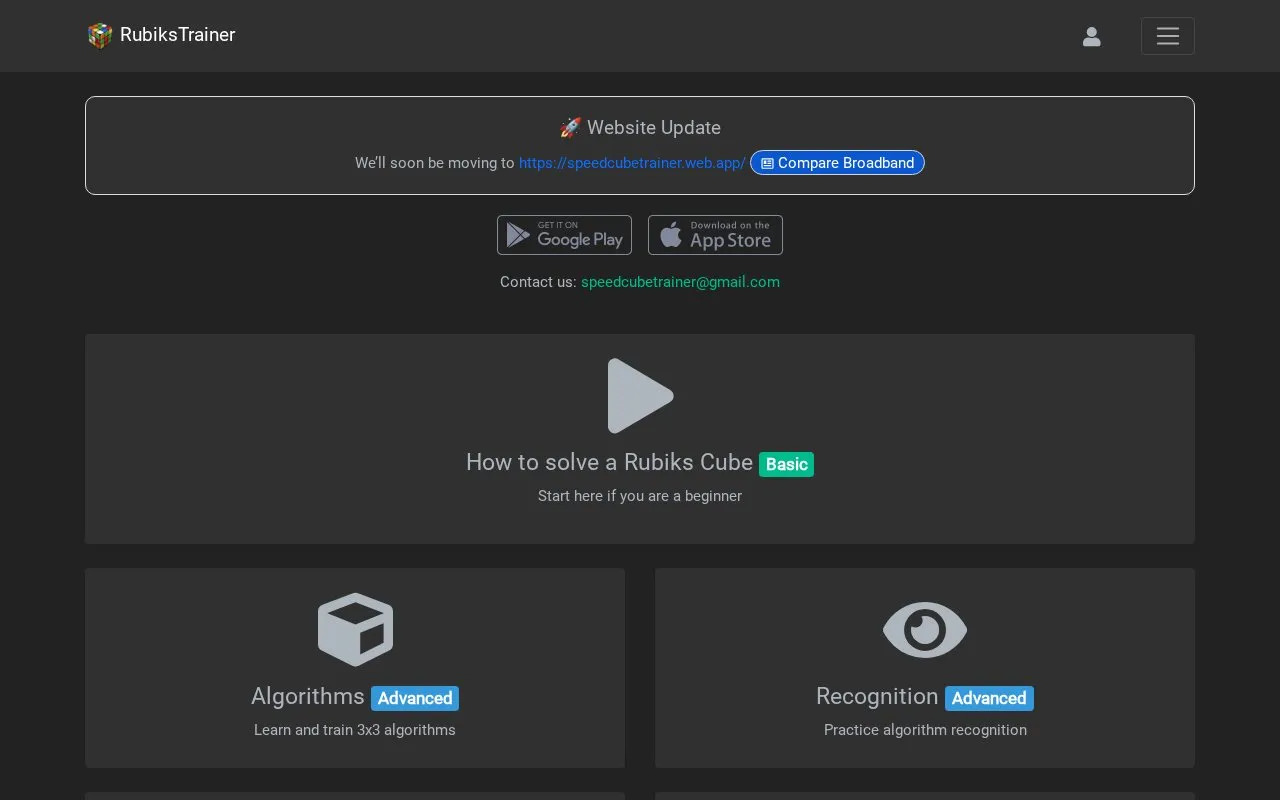Email speedcubetrainer@gmail.com contact link
Image resolution: width=1280 pixels, height=800 pixels.
pyautogui.click(x=680, y=282)
